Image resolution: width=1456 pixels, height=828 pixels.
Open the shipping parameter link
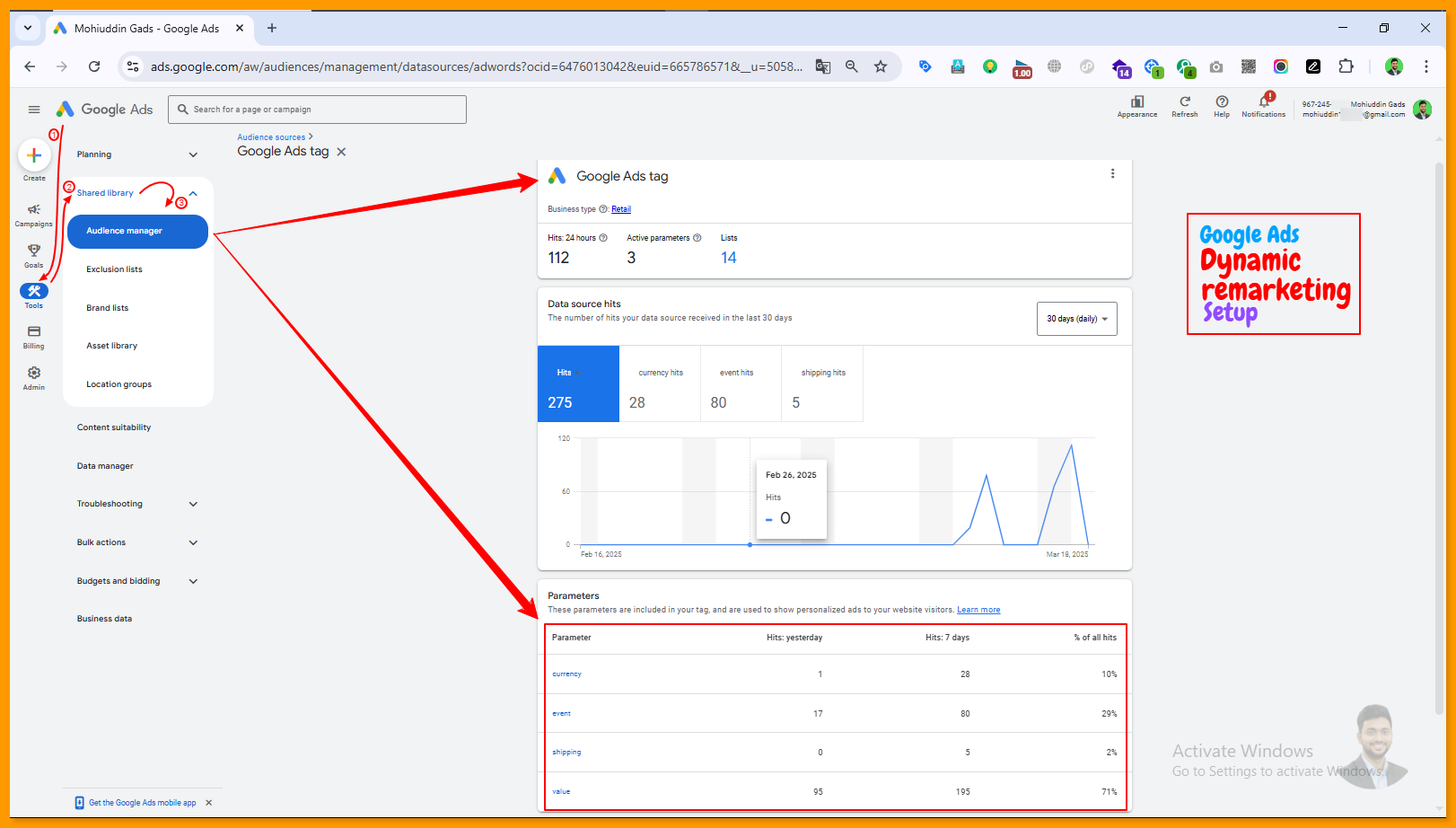[x=566, y=752]
